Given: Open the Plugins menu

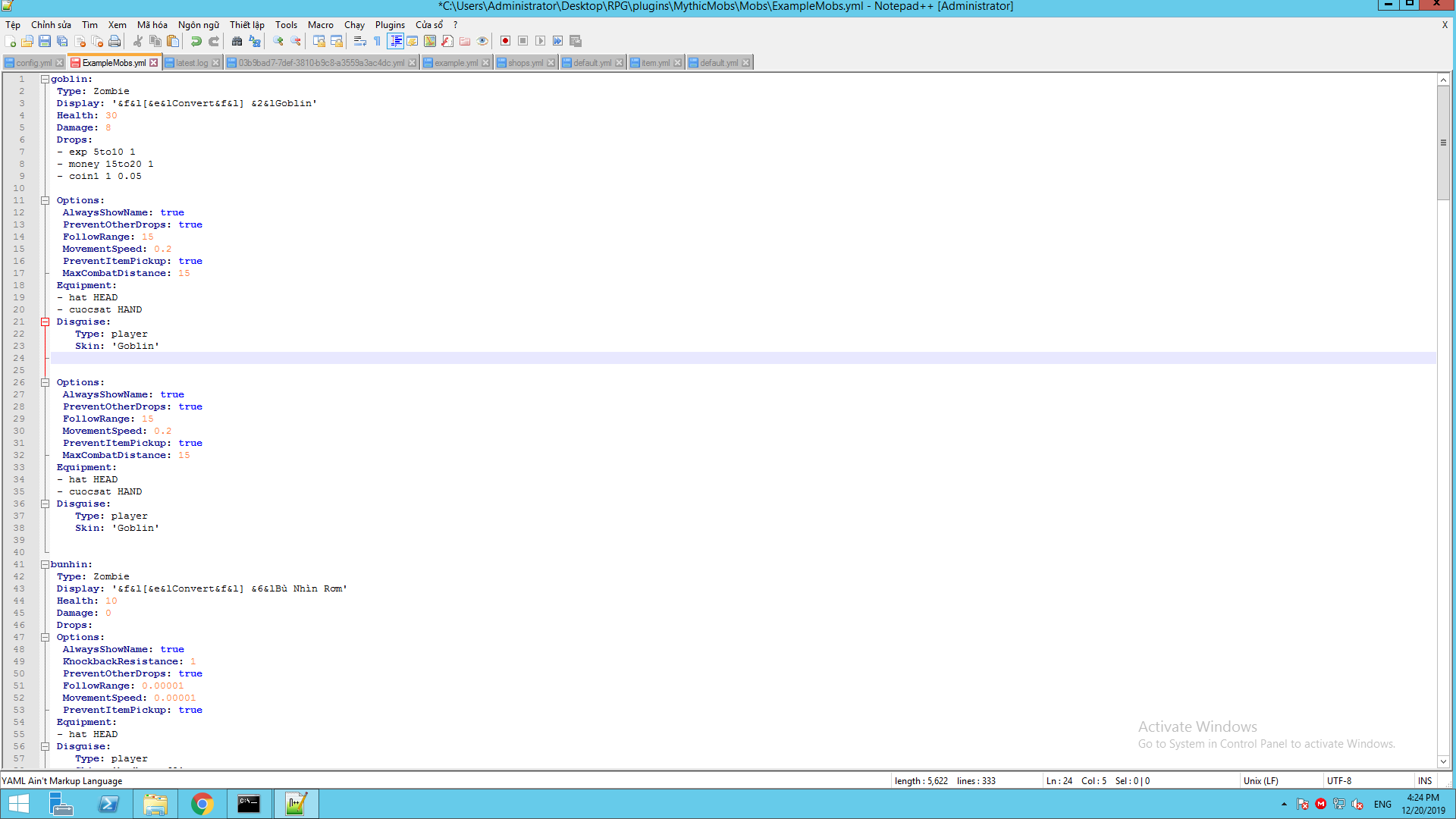Looking at the screenshot, I should pyautogui.click(x=390, y=25).
